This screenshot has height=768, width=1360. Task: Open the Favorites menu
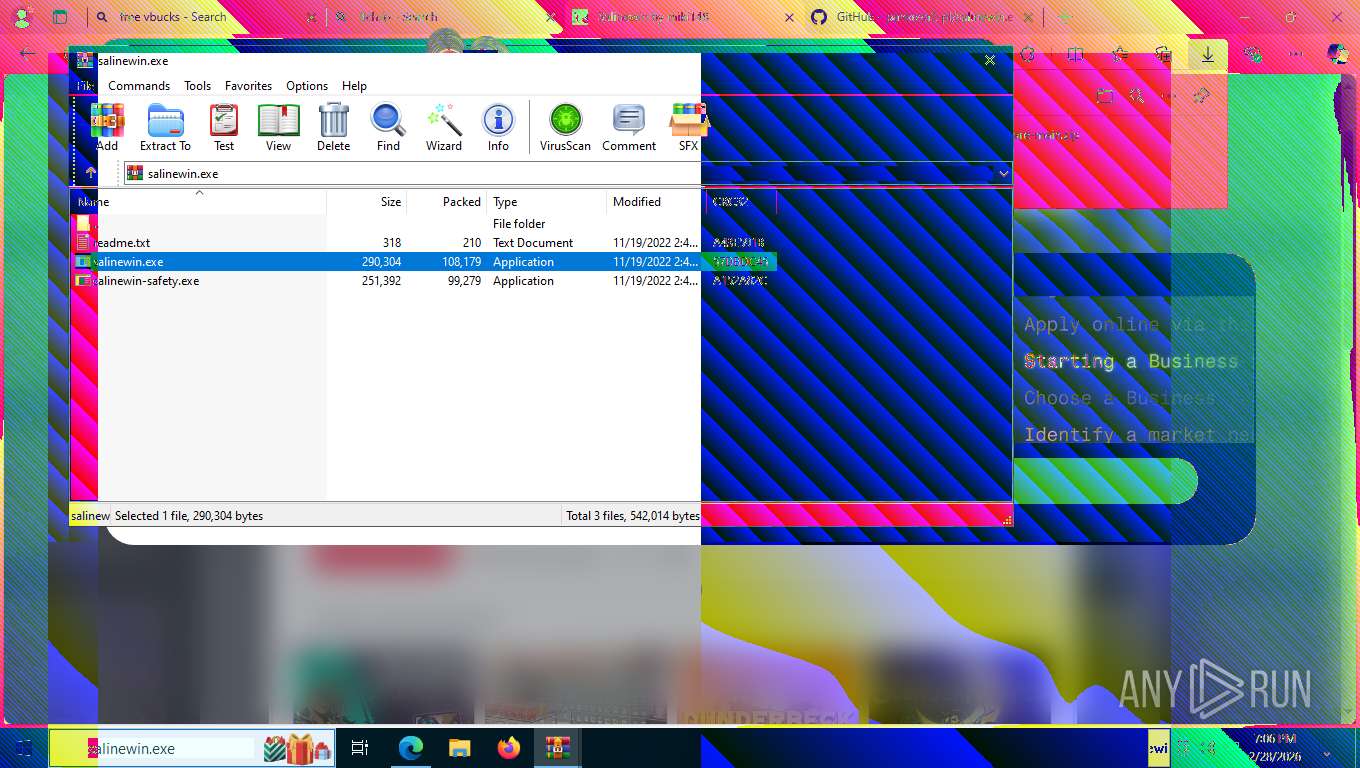248,86
